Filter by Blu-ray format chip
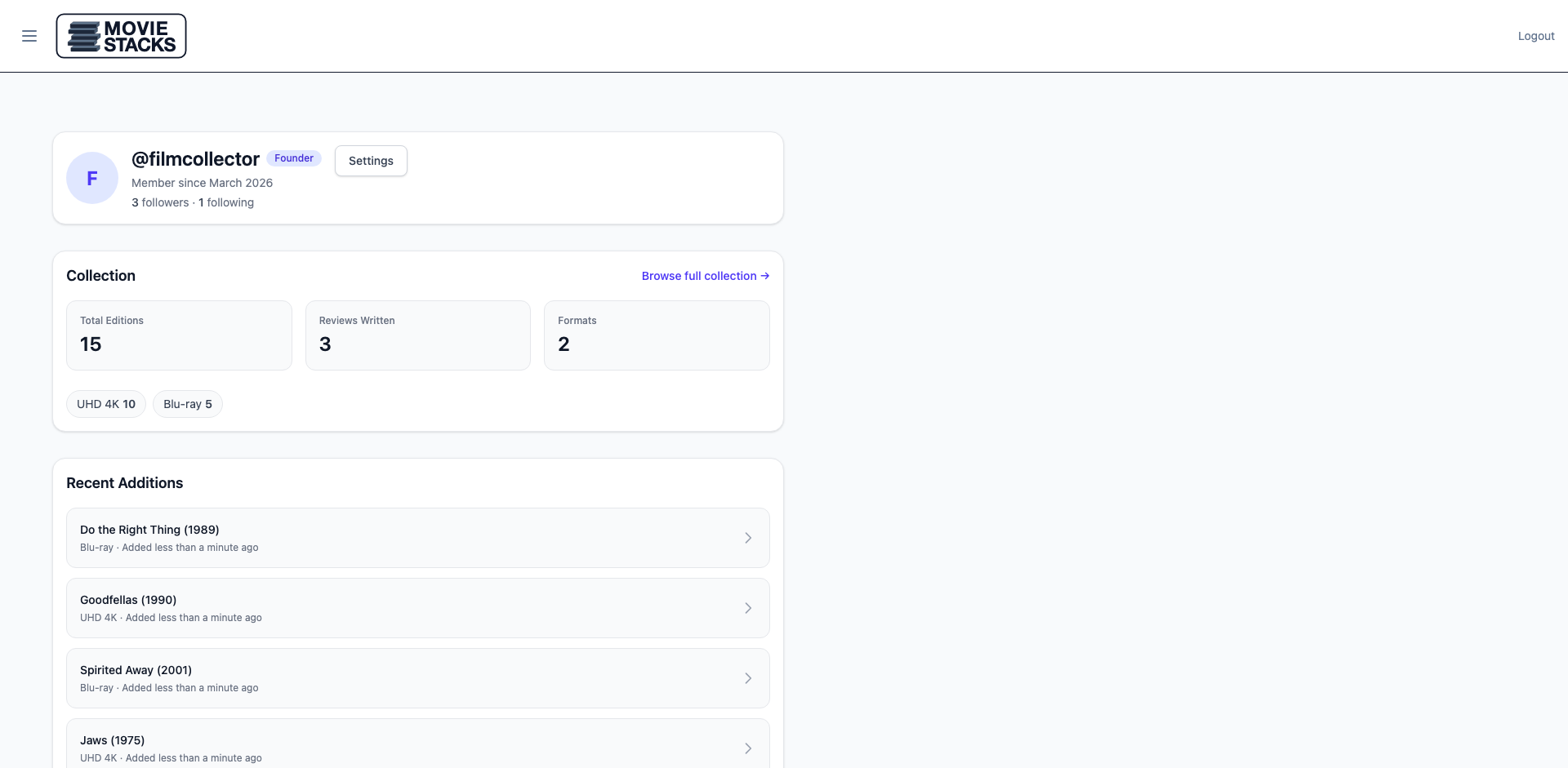This screenshot has height=768, width=1568. (187, 404)
